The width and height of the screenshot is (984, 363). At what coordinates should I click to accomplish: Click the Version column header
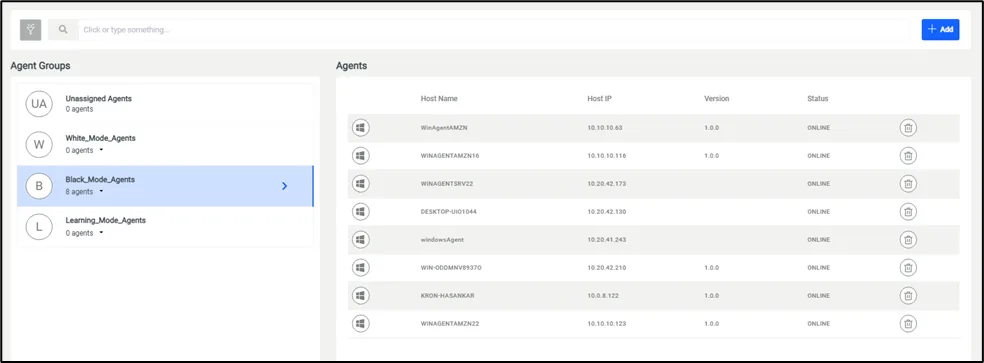(x=717, y=99)
